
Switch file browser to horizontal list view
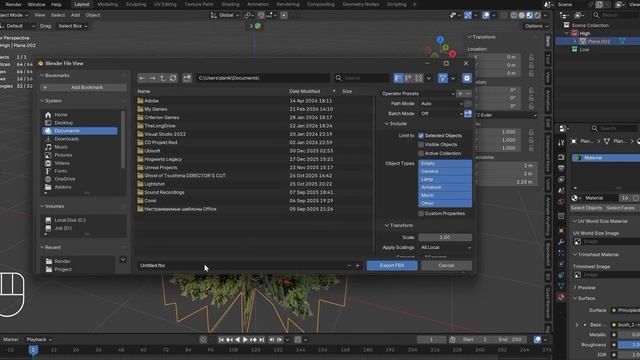(x=409, y=78)
